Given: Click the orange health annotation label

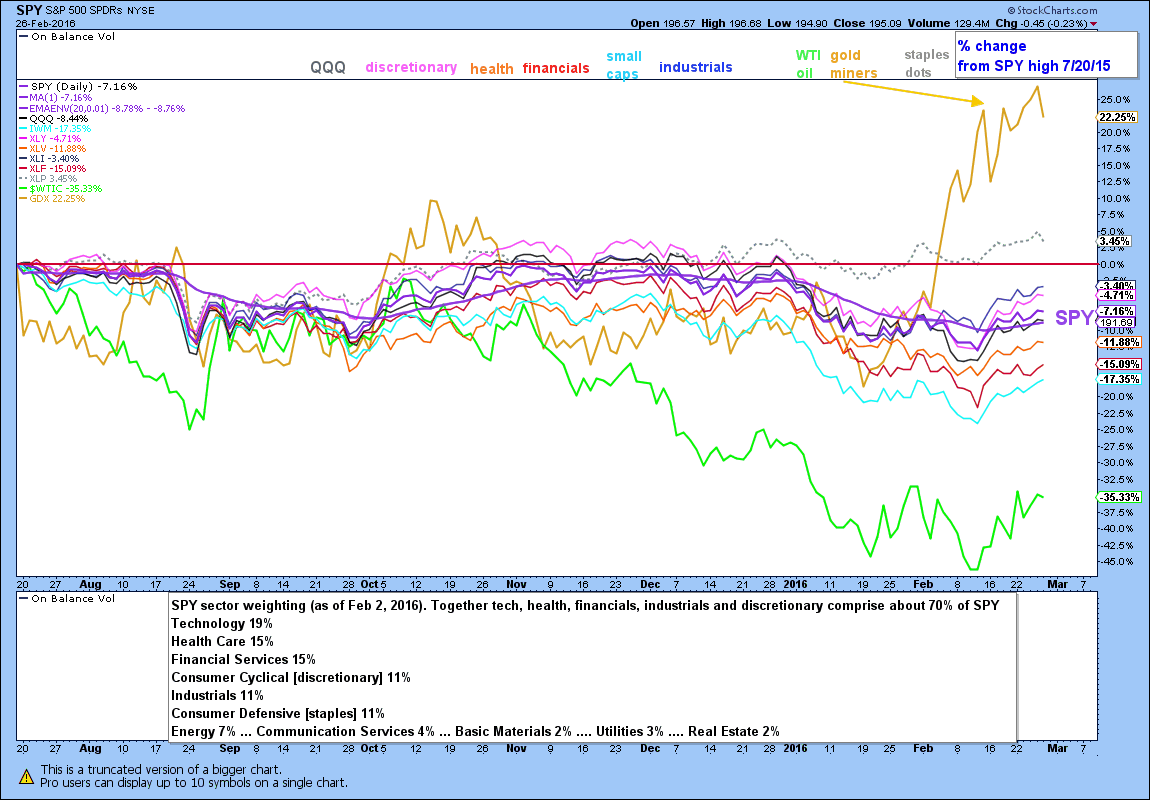Looking at the screenshot, I should [491, 69].
